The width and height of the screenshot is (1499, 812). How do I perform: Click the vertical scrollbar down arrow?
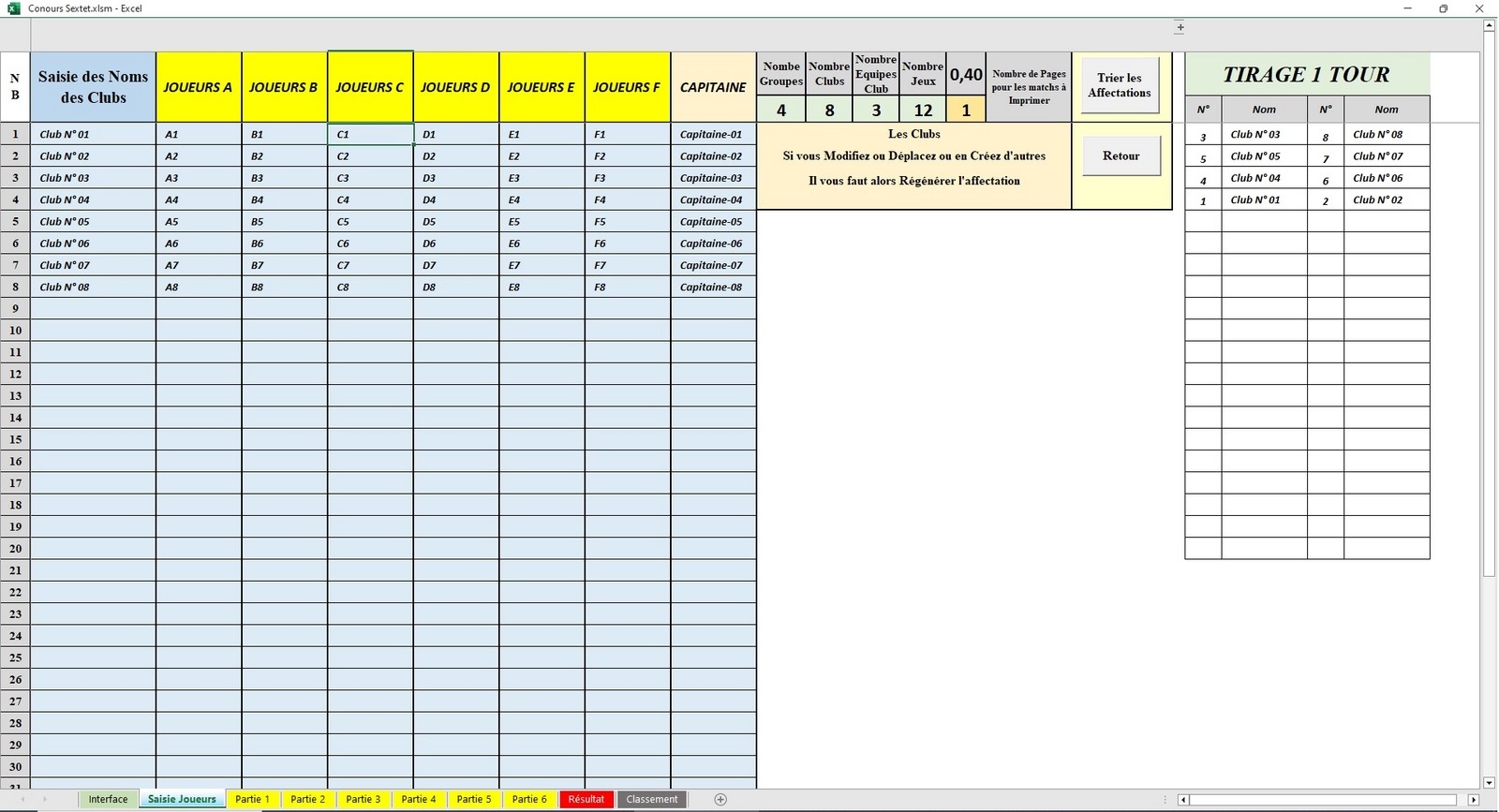pos(1489,782)
